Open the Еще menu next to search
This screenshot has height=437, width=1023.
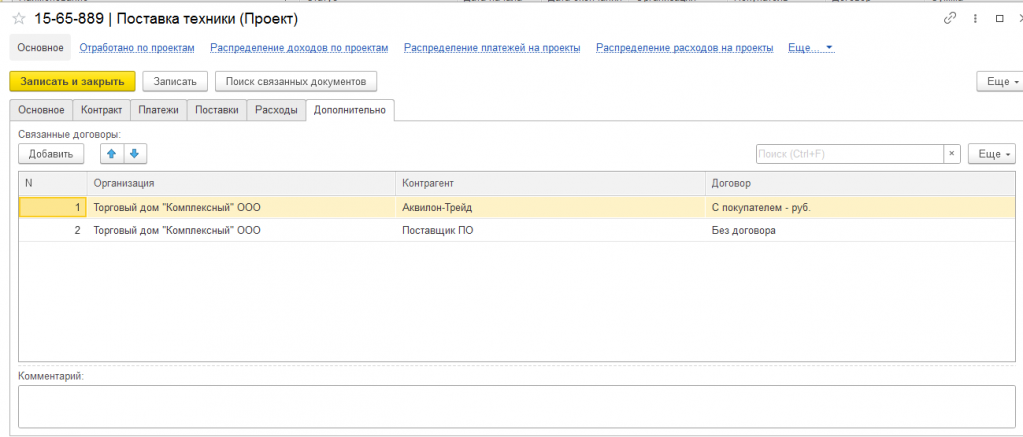point(992,154)
